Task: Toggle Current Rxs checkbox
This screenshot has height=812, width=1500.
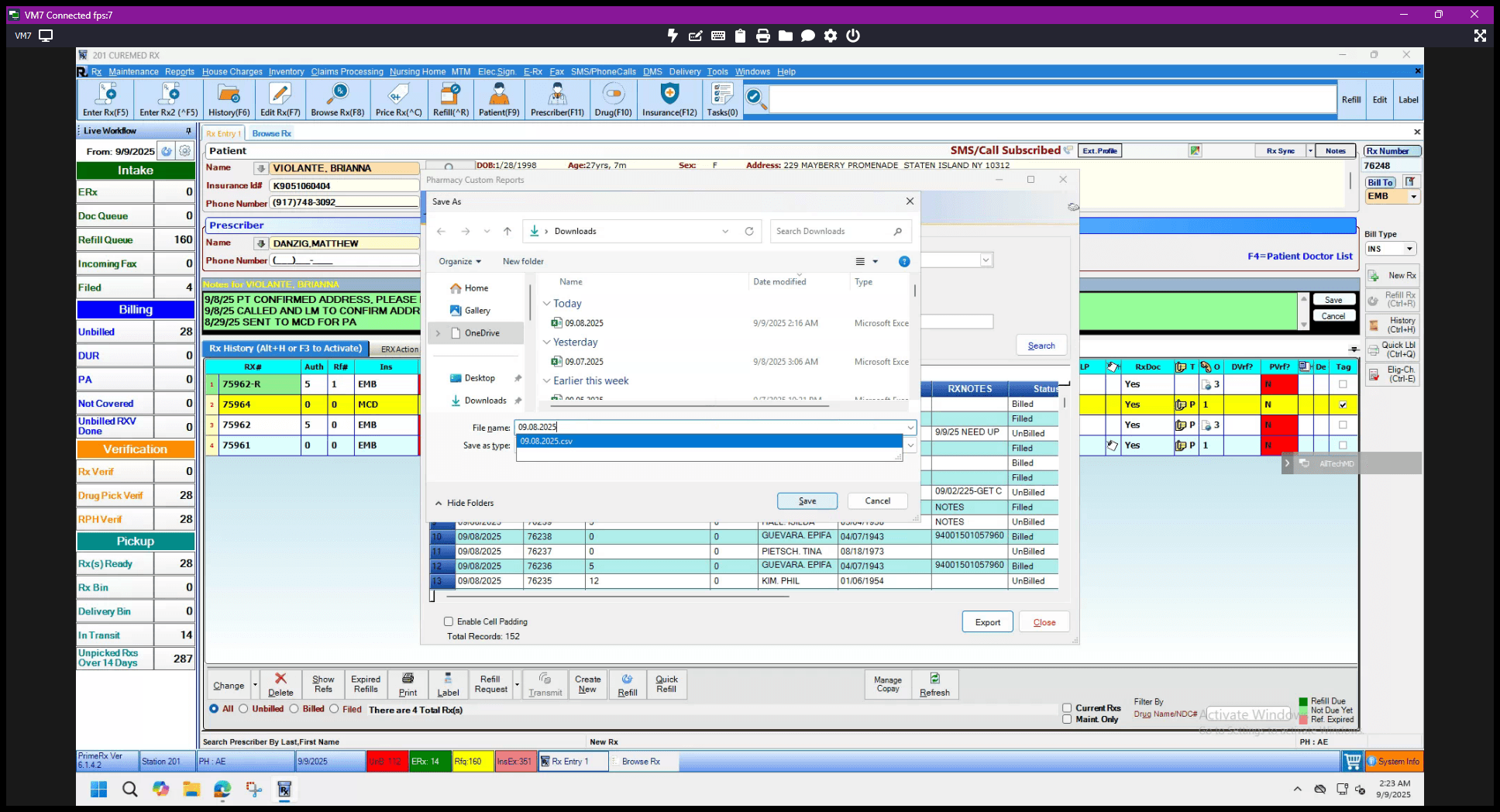Action: 1067,708
